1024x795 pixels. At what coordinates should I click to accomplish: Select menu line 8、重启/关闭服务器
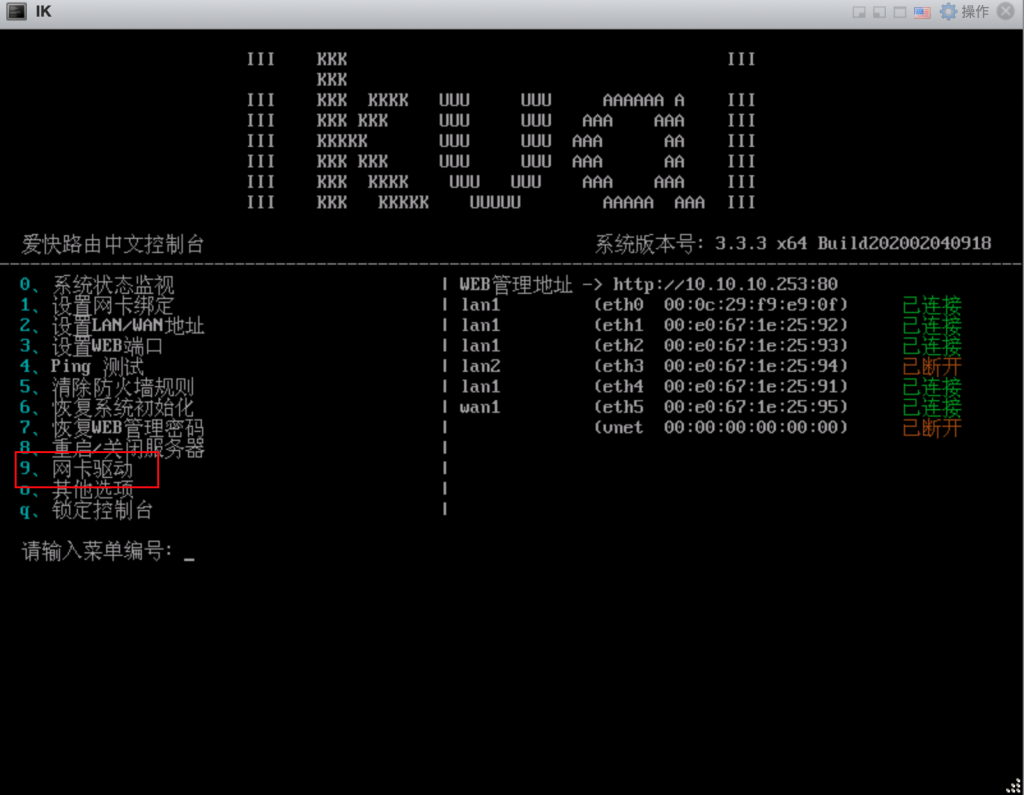[x=112, y=448]
